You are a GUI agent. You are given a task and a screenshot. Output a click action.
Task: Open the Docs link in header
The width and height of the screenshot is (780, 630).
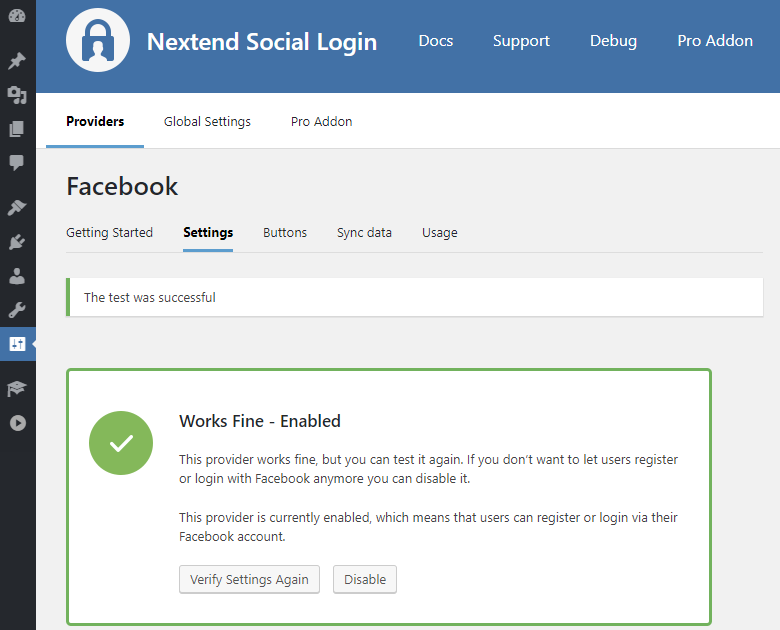pos(435,41)
